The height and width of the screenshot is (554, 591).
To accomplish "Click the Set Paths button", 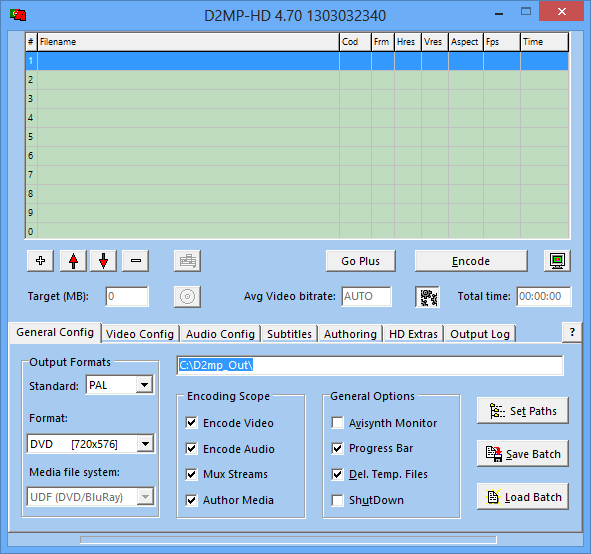I will (x=522, y=411).
